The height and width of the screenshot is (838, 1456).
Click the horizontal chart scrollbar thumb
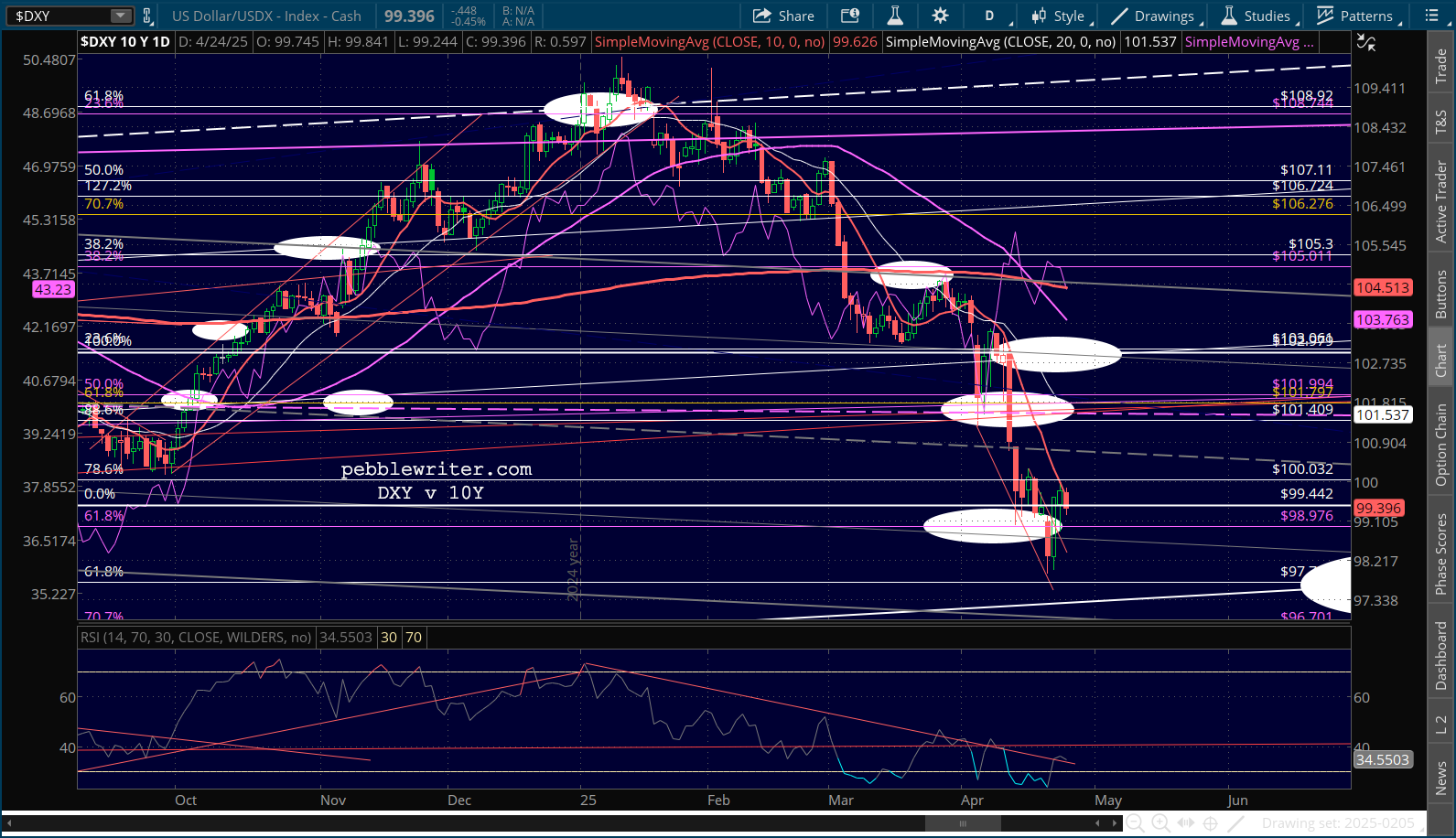(x=962, y=823)
